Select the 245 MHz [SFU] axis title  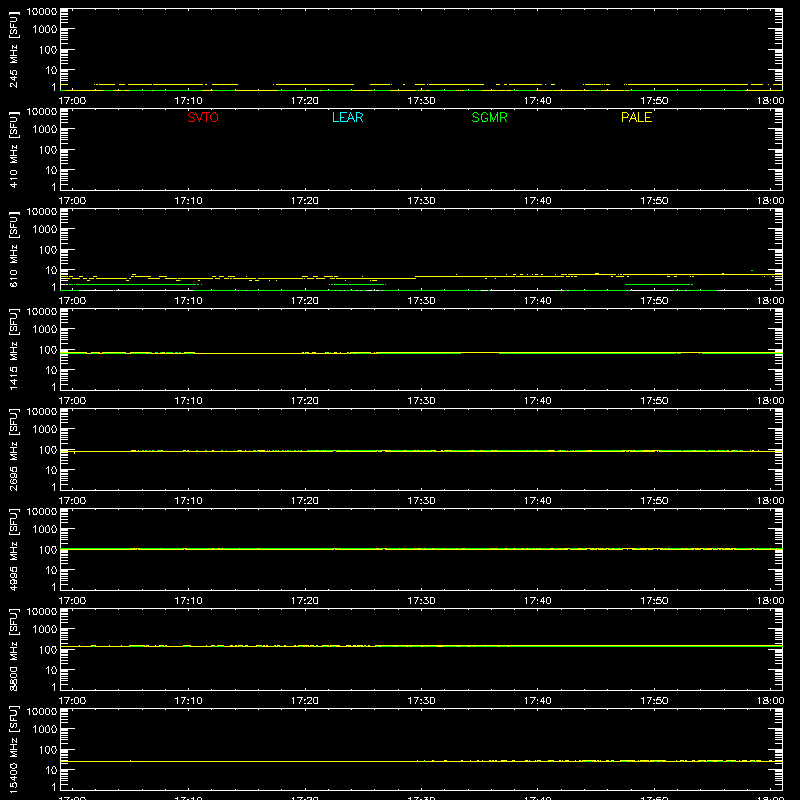[x=14, y=49]
